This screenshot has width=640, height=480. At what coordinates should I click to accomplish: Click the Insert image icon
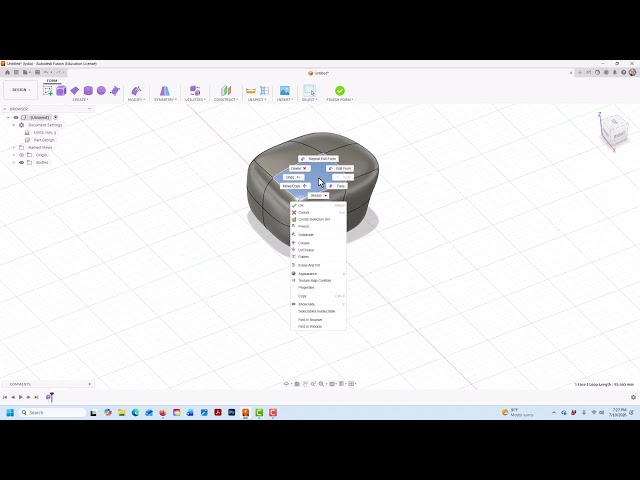(284, 91)
